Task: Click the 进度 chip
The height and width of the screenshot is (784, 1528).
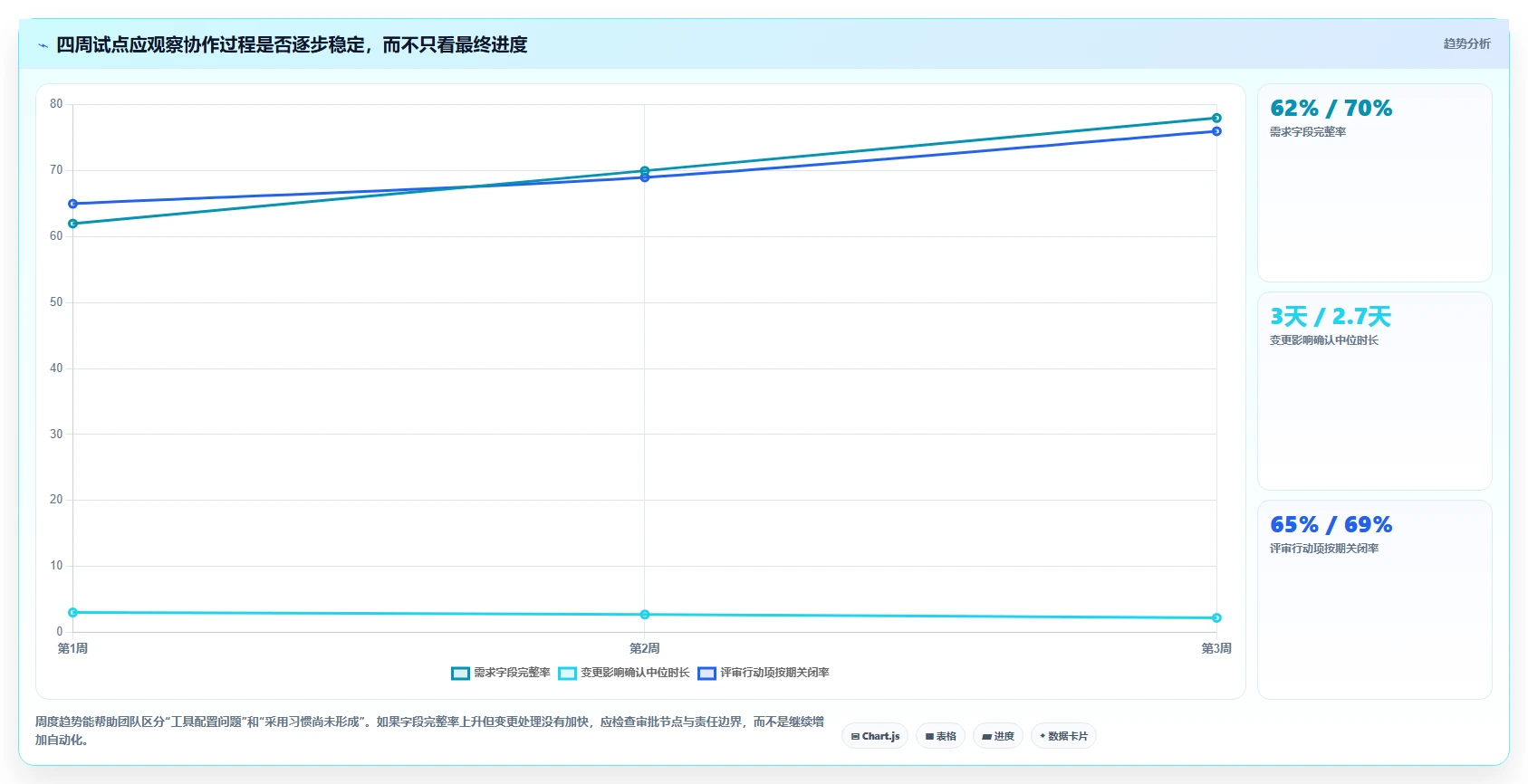Action: tap(998, 736)
